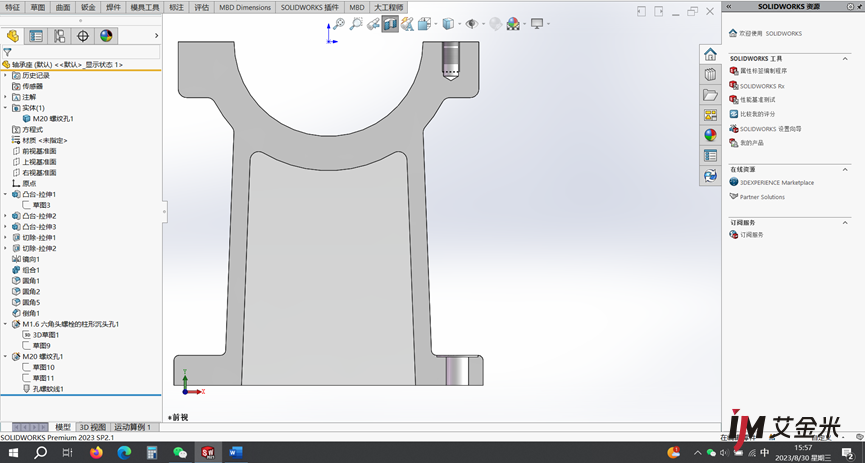Click the Previous View icon
This screenshot has width=865, height=463.
coord(373,24)
